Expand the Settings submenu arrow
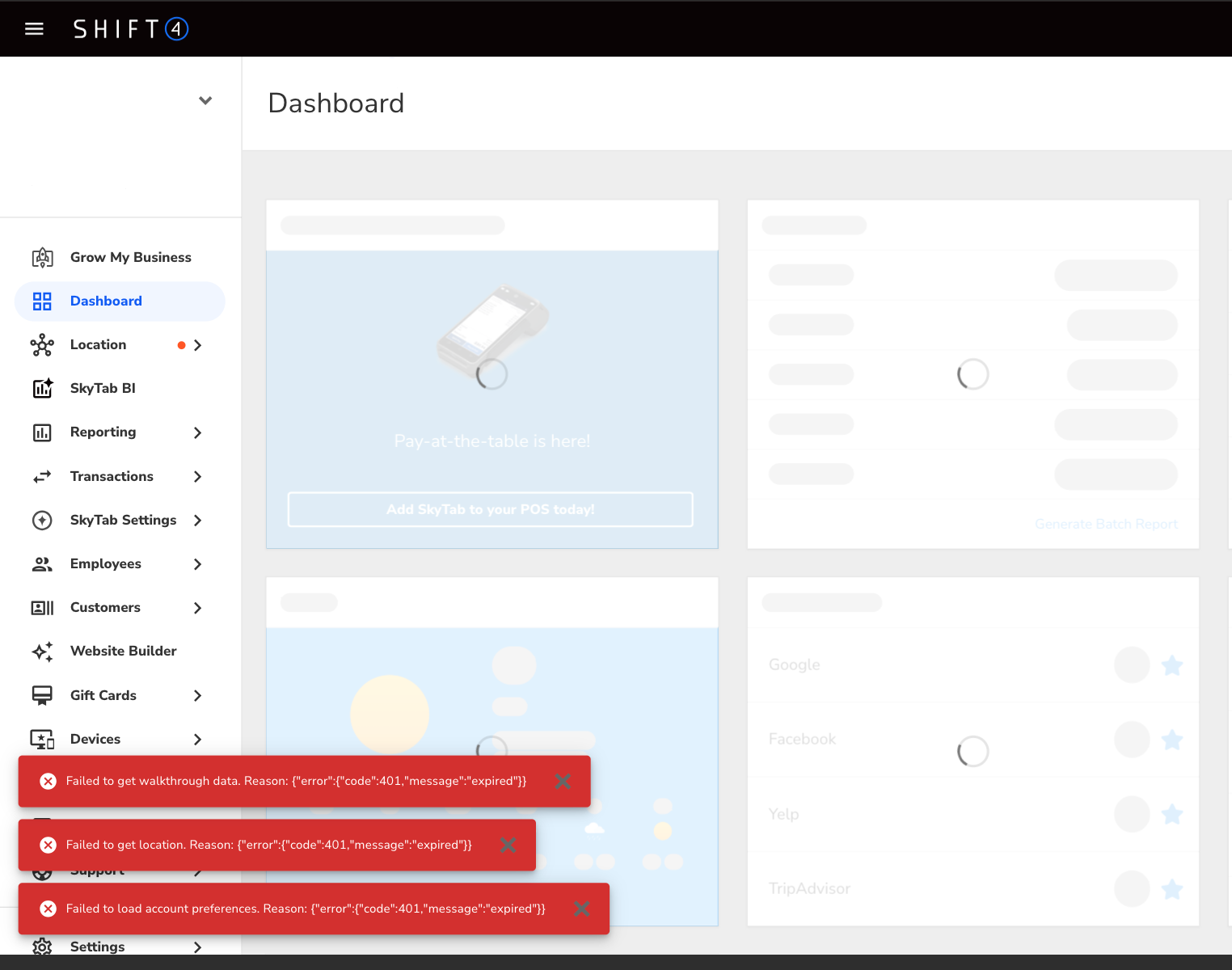The width and height of the screenshot is (1232, 970). pos(198,947)
